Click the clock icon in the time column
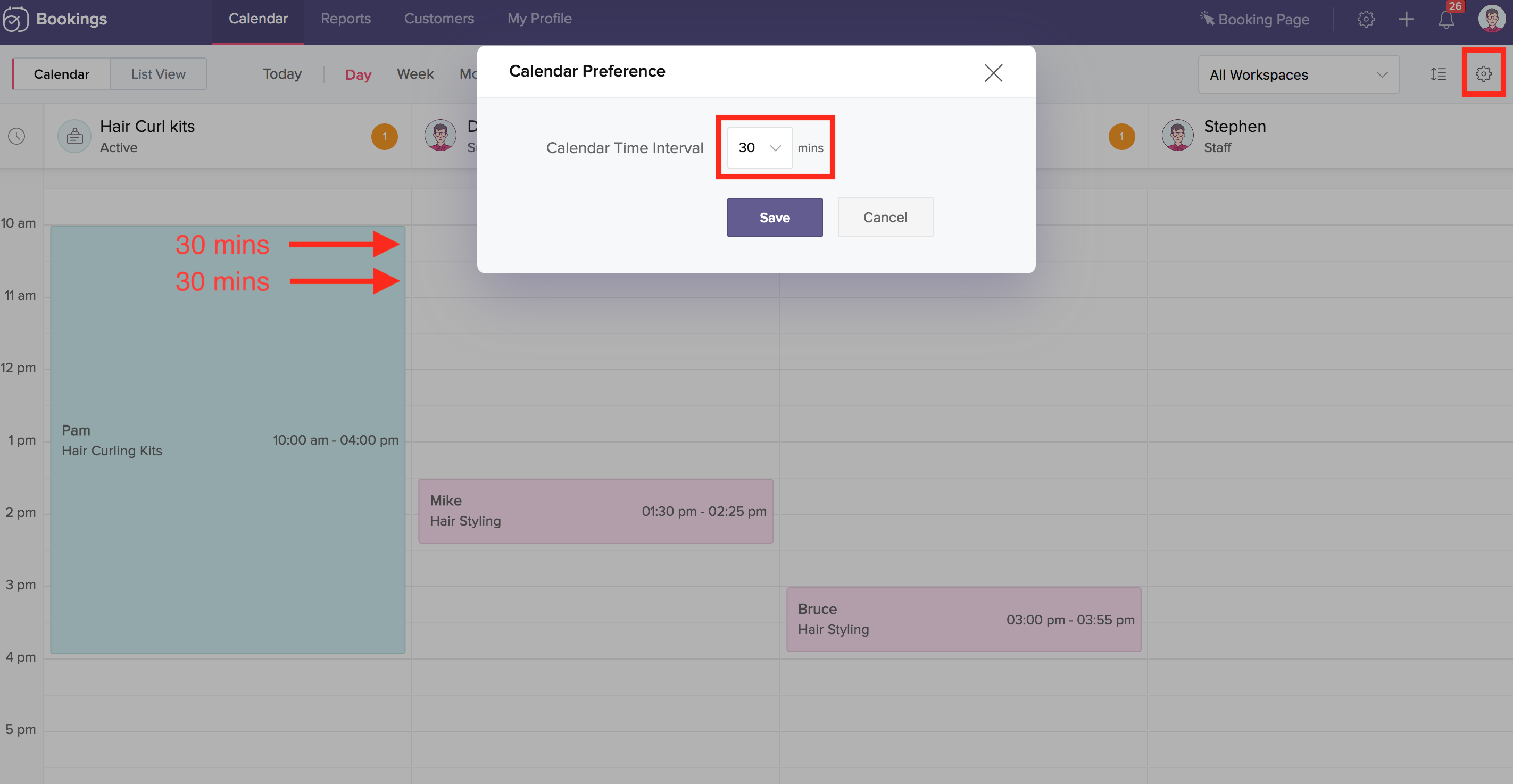Image resolution: width=1513 pixels, height=784 pixels. [x=16, y=136]
